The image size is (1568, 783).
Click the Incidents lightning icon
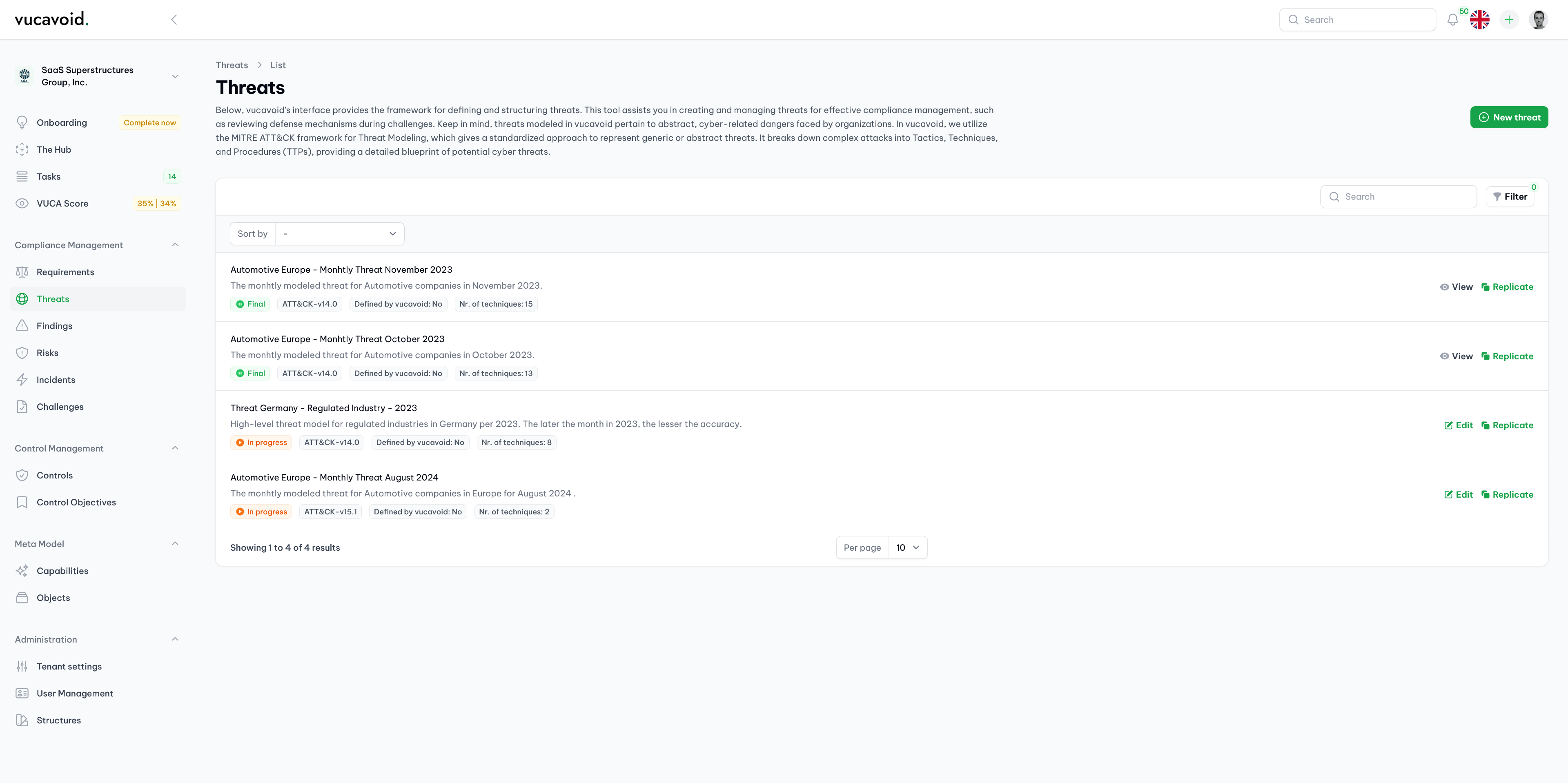tap(22, 379)
